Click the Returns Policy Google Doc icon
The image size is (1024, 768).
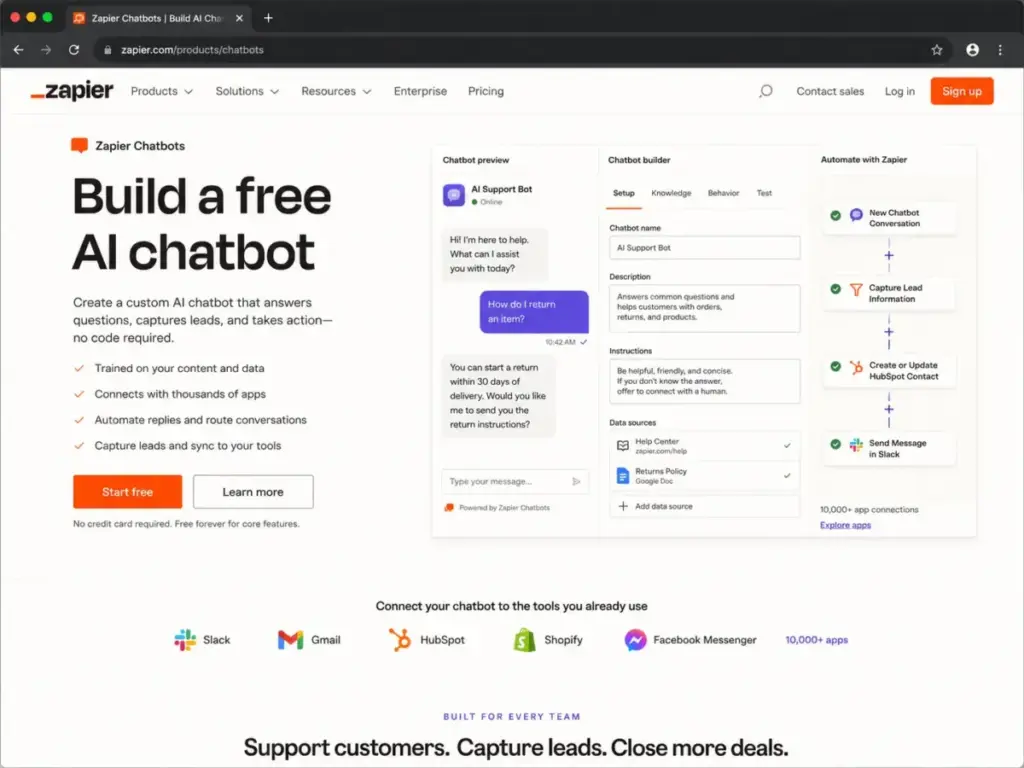point(622,475)
